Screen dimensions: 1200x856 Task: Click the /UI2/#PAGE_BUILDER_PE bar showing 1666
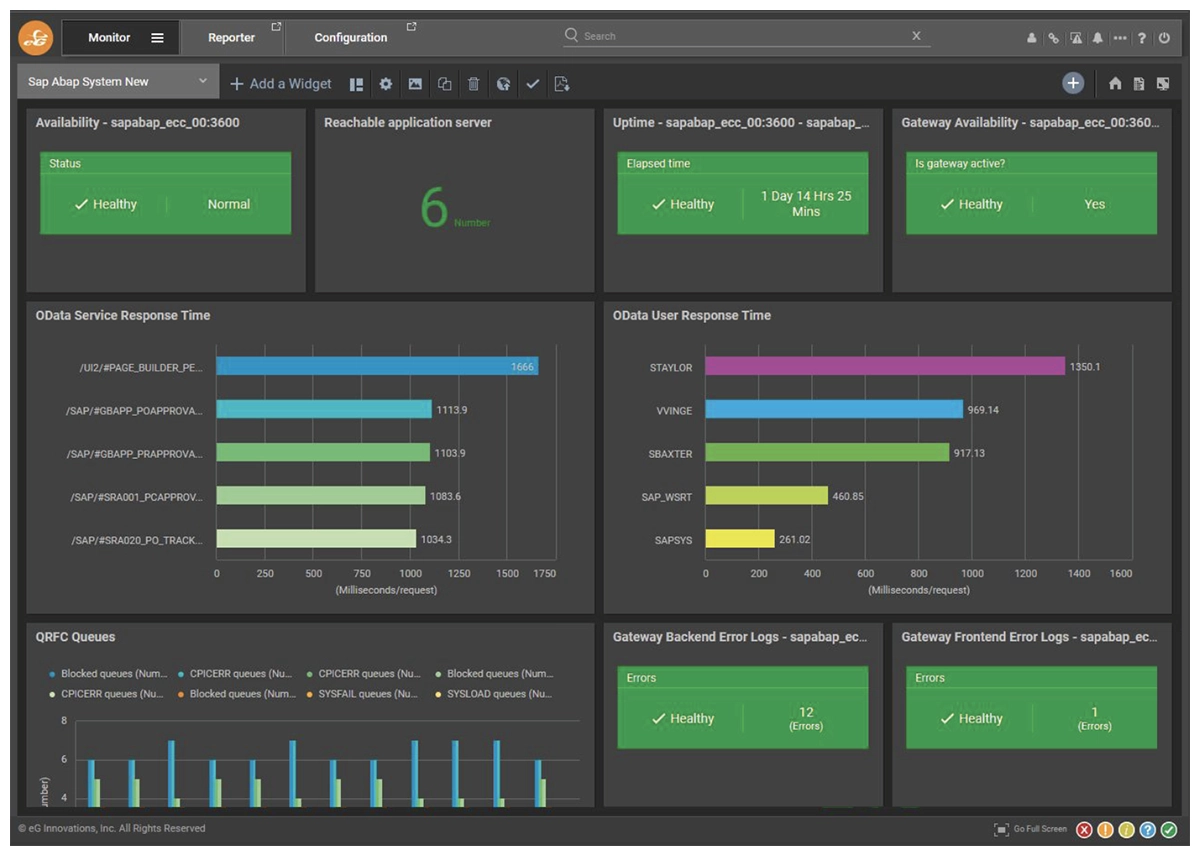[377, 367]
